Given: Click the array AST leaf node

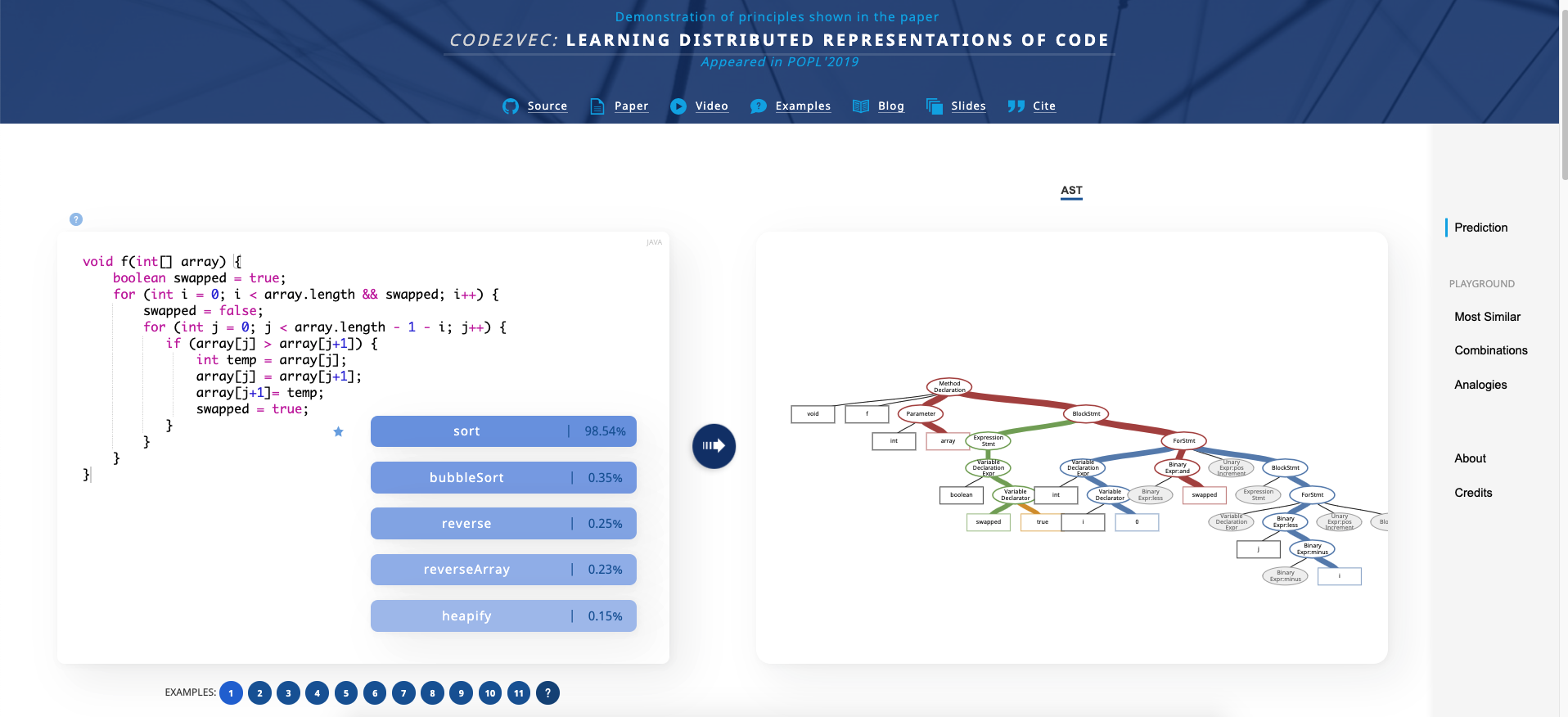Looking at the screenshot, I should click(948, 441).
